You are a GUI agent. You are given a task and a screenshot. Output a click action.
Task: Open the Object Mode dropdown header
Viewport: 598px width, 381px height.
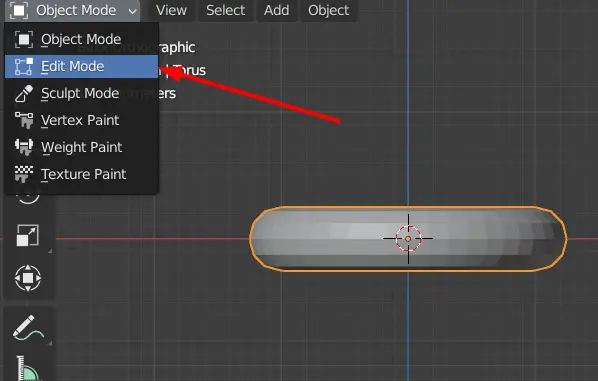[73, 10]
